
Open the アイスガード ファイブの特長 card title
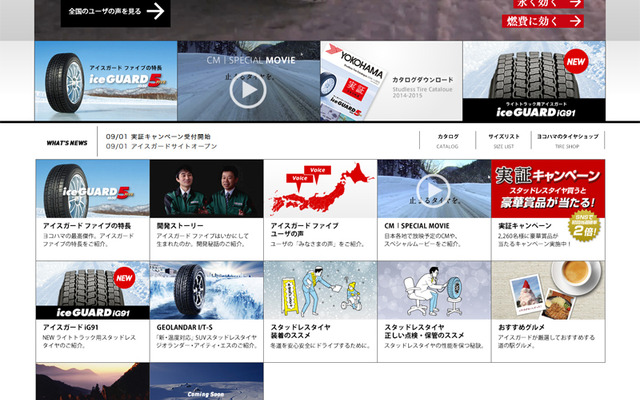click(x=87, y=226)
